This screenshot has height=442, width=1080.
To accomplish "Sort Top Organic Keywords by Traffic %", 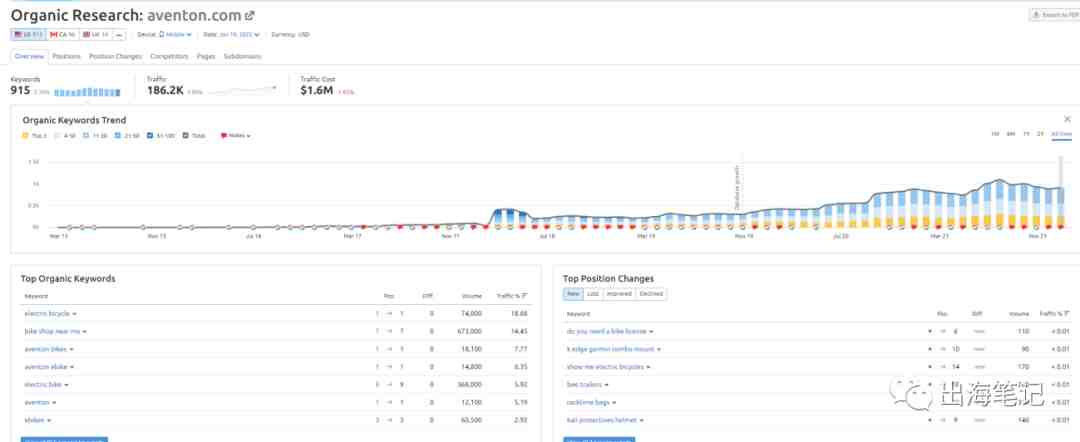I will 512,296.
